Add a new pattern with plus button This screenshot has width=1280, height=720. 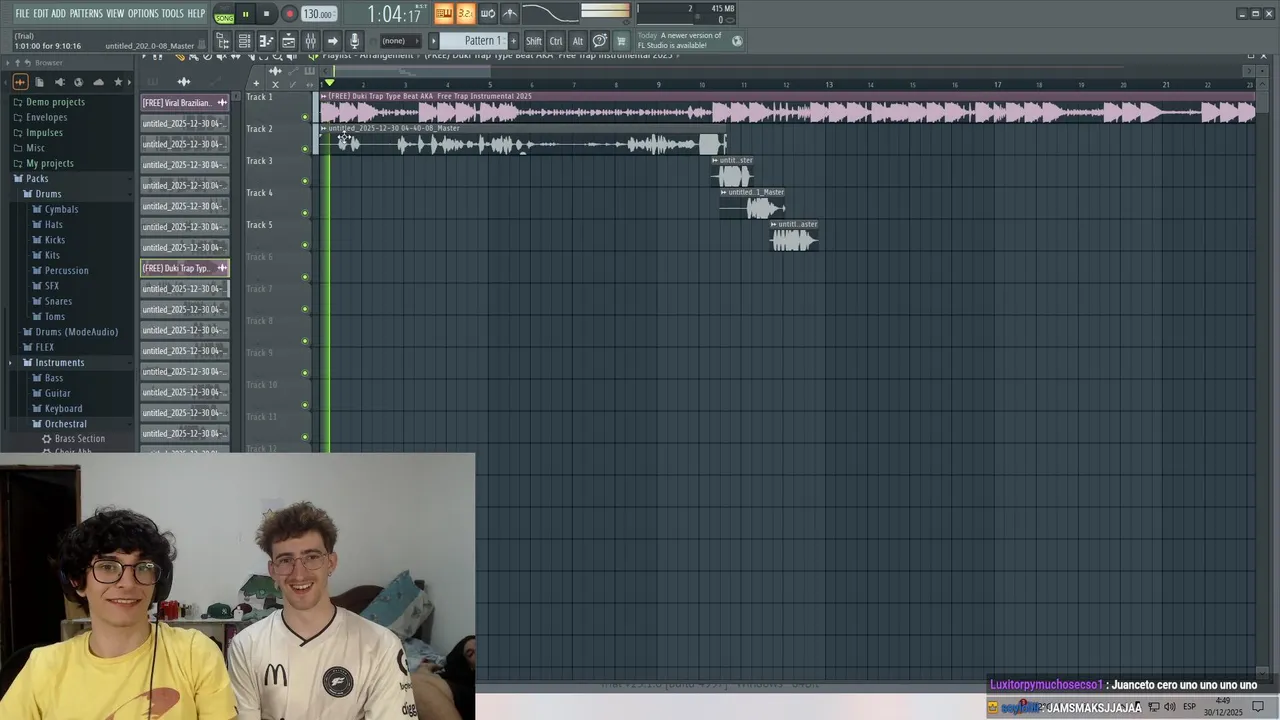(514, 41)
